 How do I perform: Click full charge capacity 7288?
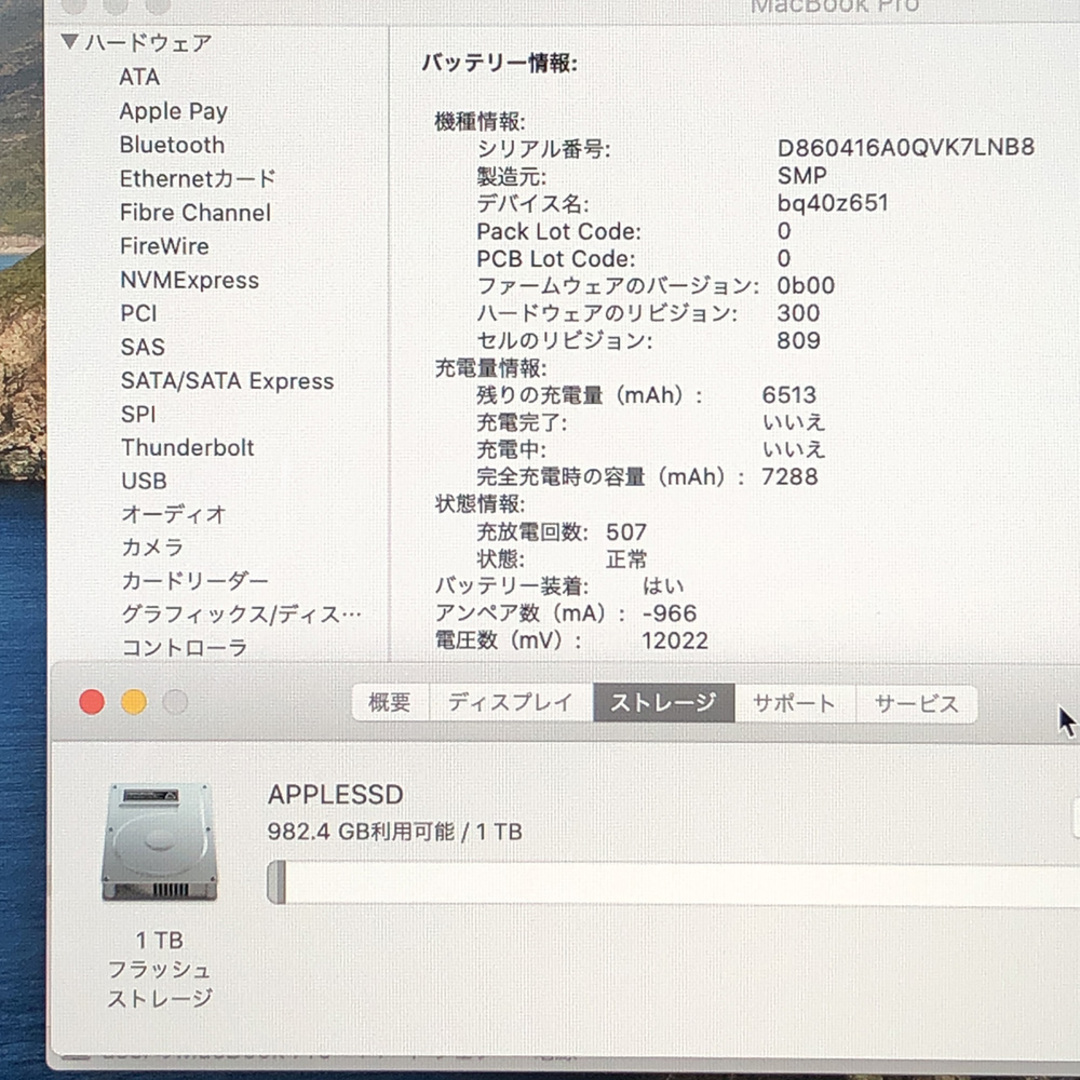click(789, 477)
